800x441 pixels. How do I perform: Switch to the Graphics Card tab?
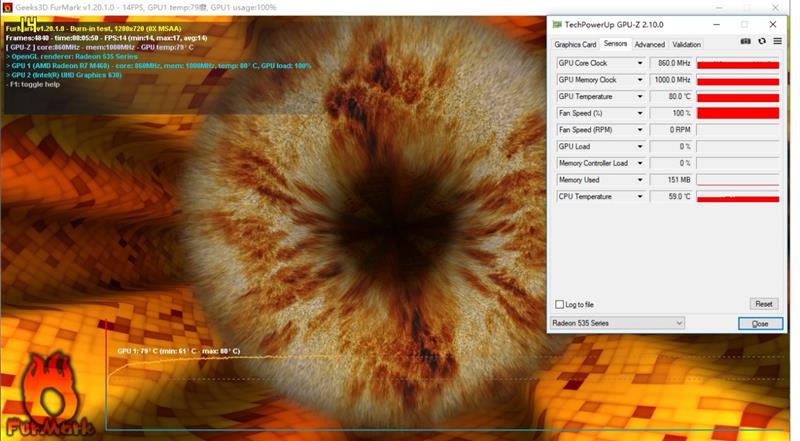575,44
